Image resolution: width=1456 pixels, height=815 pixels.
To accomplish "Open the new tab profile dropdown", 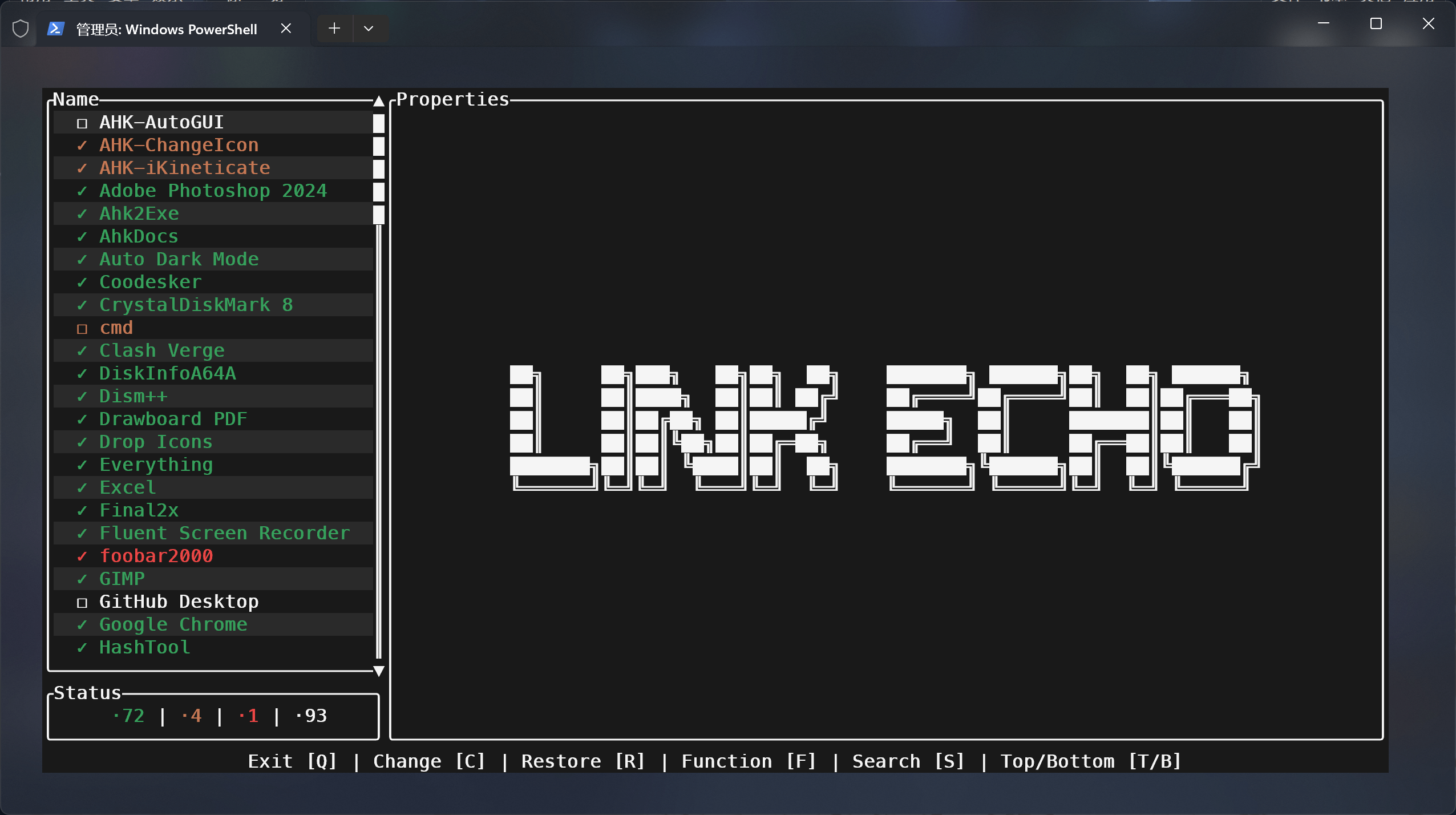I will click(369, 28).
